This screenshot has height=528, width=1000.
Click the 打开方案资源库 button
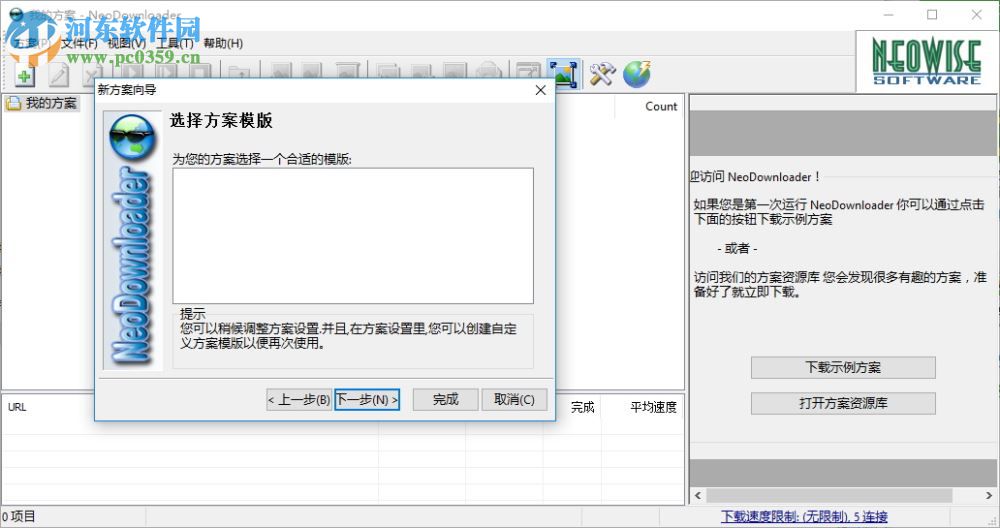coord(843,403)
